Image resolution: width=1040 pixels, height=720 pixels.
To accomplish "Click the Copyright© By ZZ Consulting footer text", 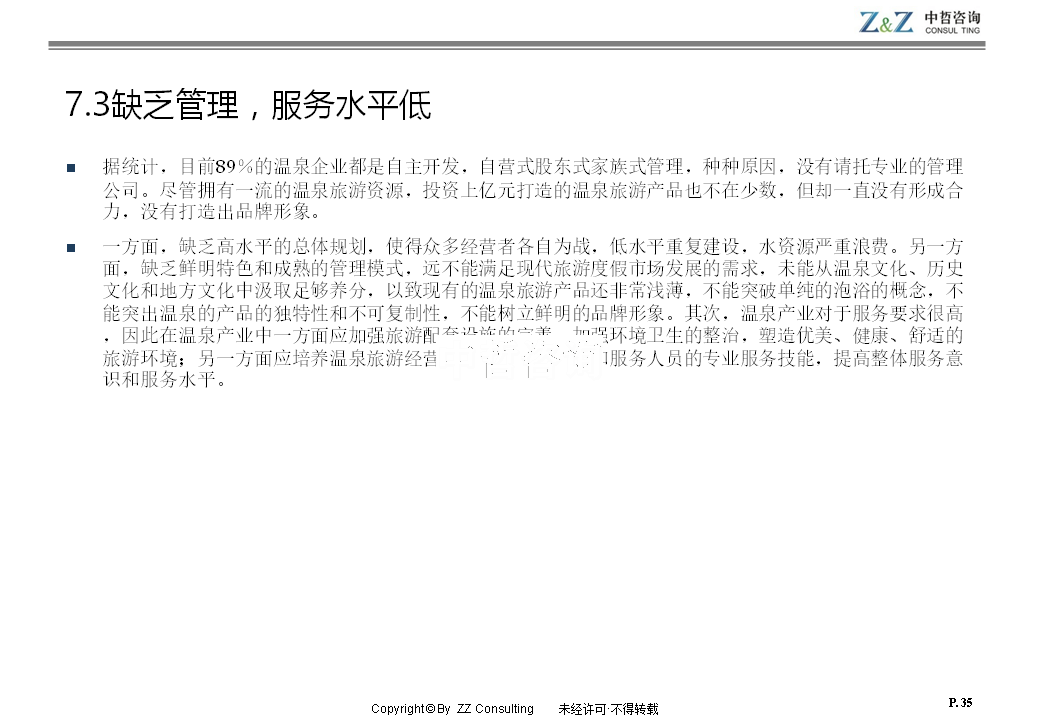I will pos(452,709).
